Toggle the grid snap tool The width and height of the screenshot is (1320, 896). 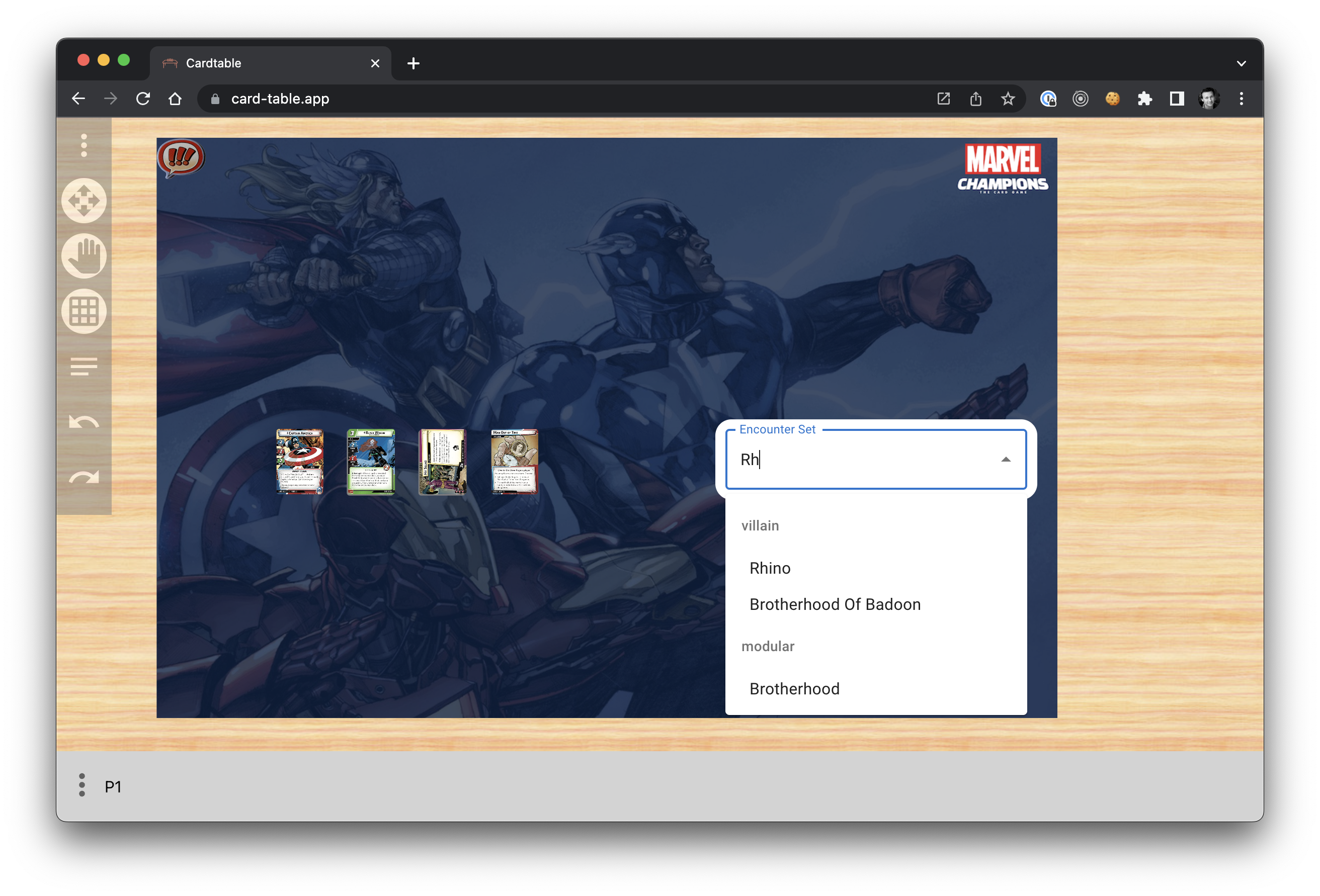[84, 311]
